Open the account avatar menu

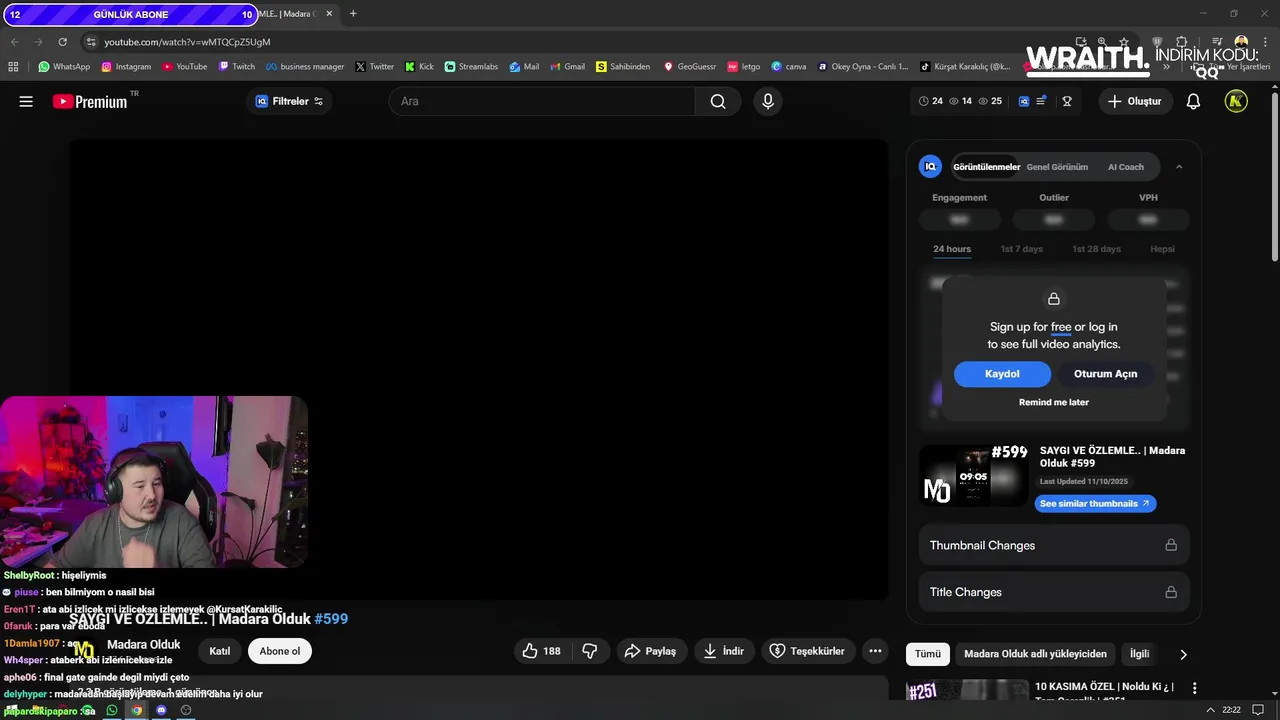[x=1236, y=101]
